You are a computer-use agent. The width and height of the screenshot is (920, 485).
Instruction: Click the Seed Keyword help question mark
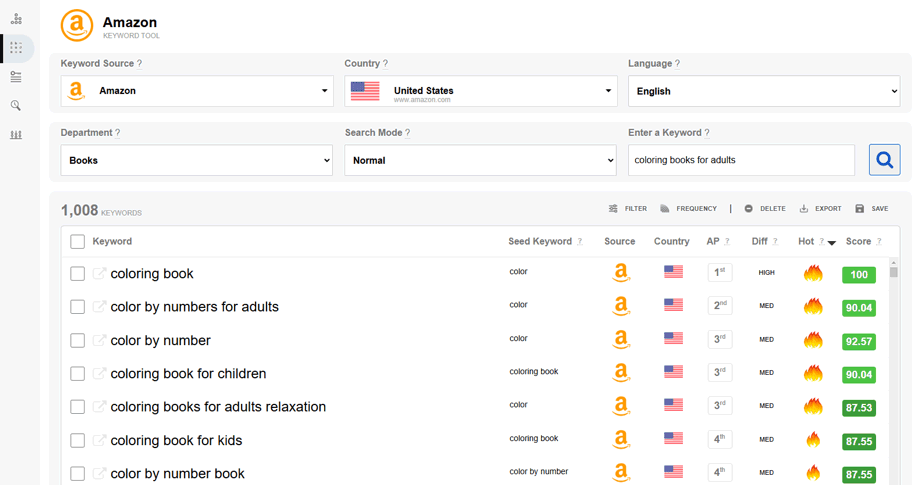(x=579, y=242)
